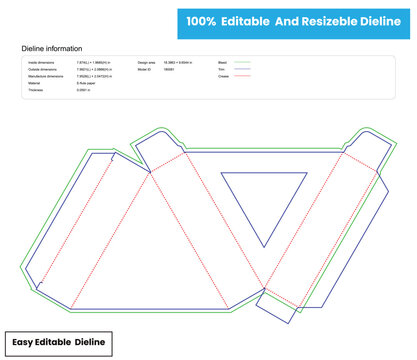
Task: Click the 'Easy Editable Dieline' box
Action: (59, 344)
